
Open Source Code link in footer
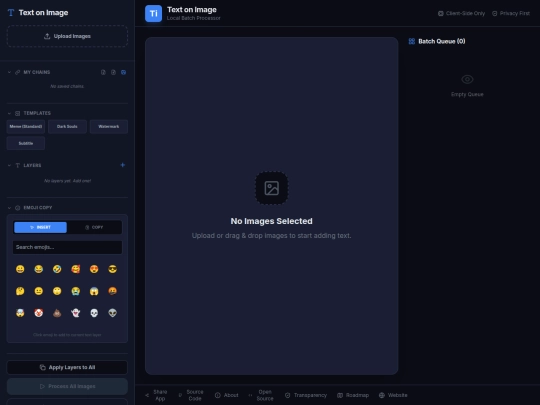pyautogui.click(x=191, y=395)
